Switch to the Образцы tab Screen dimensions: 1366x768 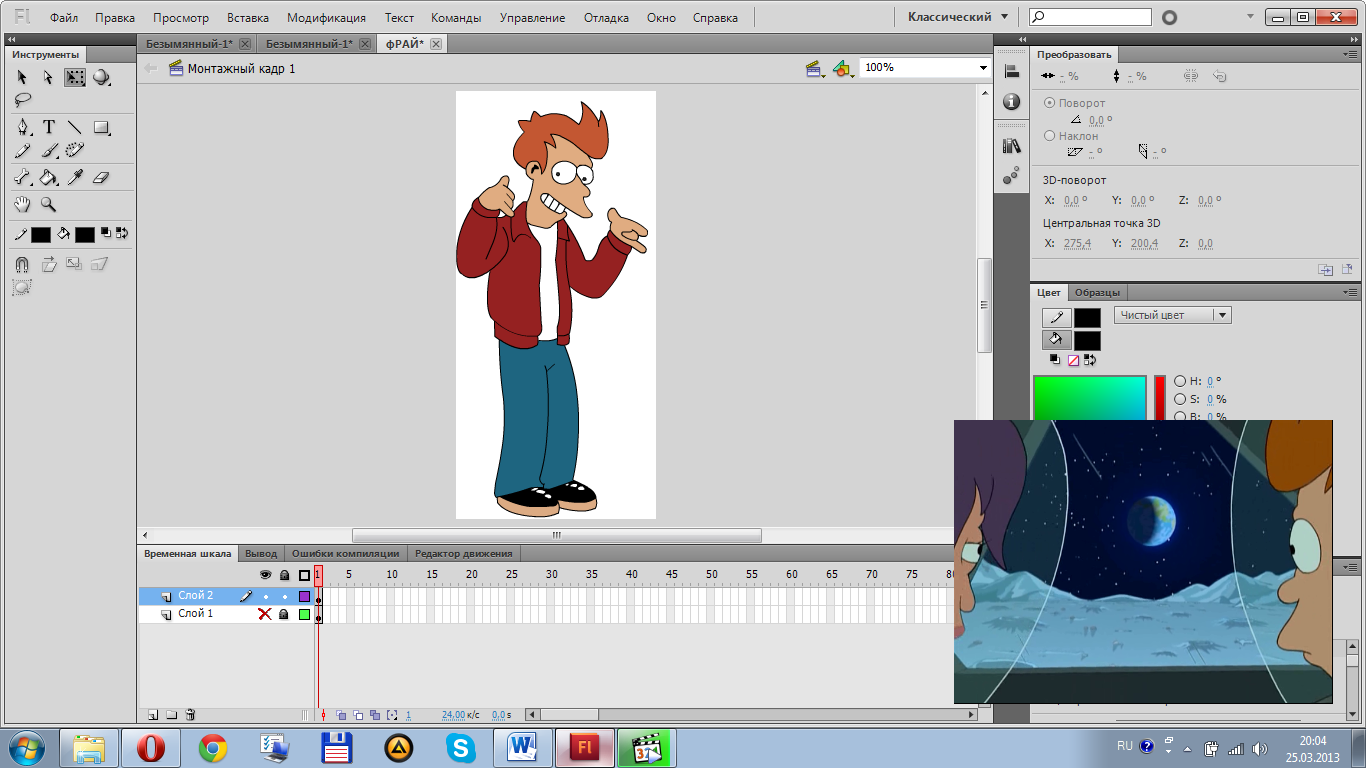[x=1098, y=292]
